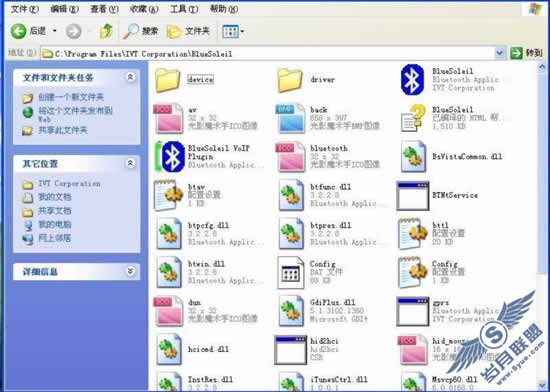
Task: Open the 工具(T) menu
Action: [x=184, y=9]
